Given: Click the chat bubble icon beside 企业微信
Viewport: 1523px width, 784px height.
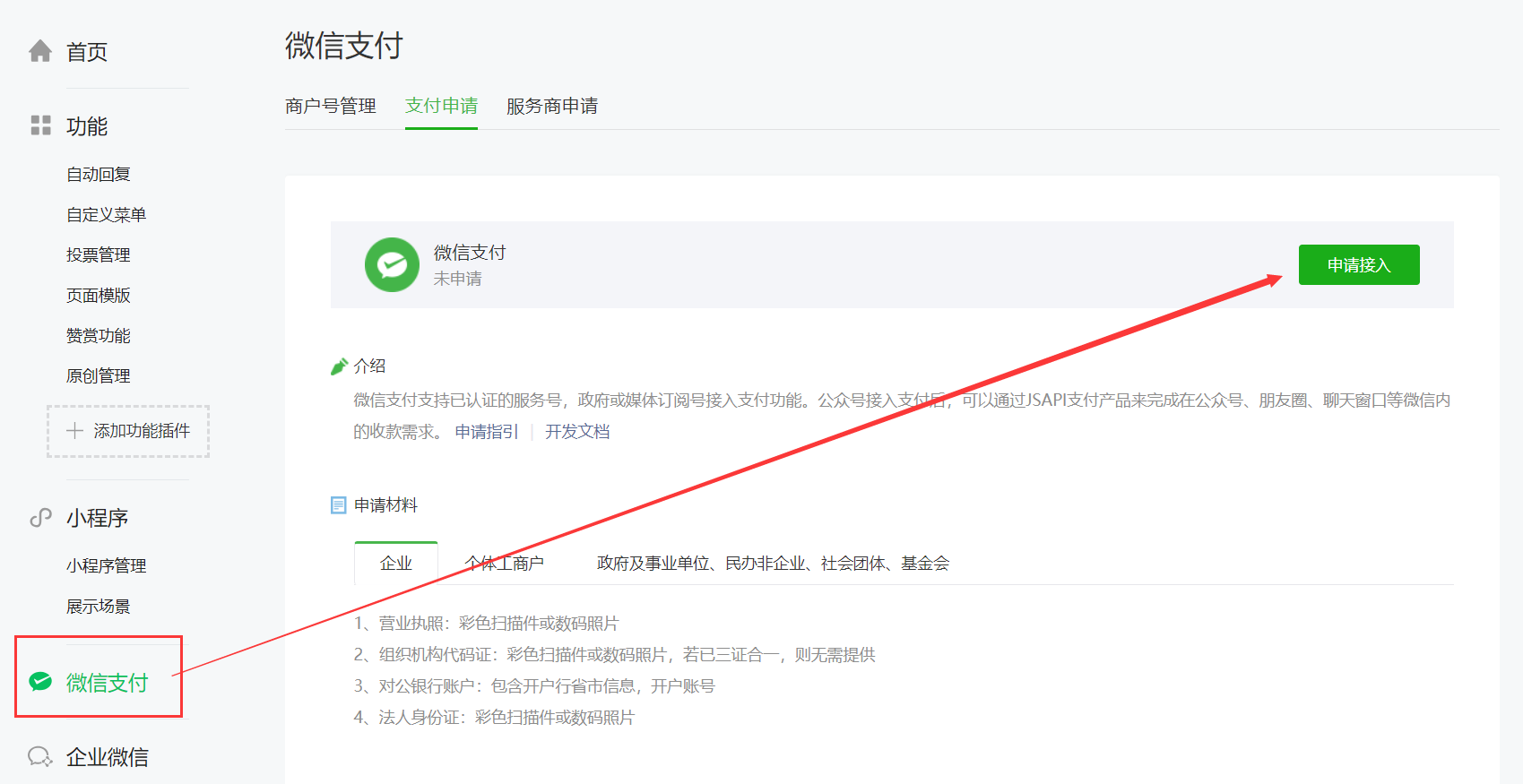Looking at the screenshot, I should tap(40, 757).
